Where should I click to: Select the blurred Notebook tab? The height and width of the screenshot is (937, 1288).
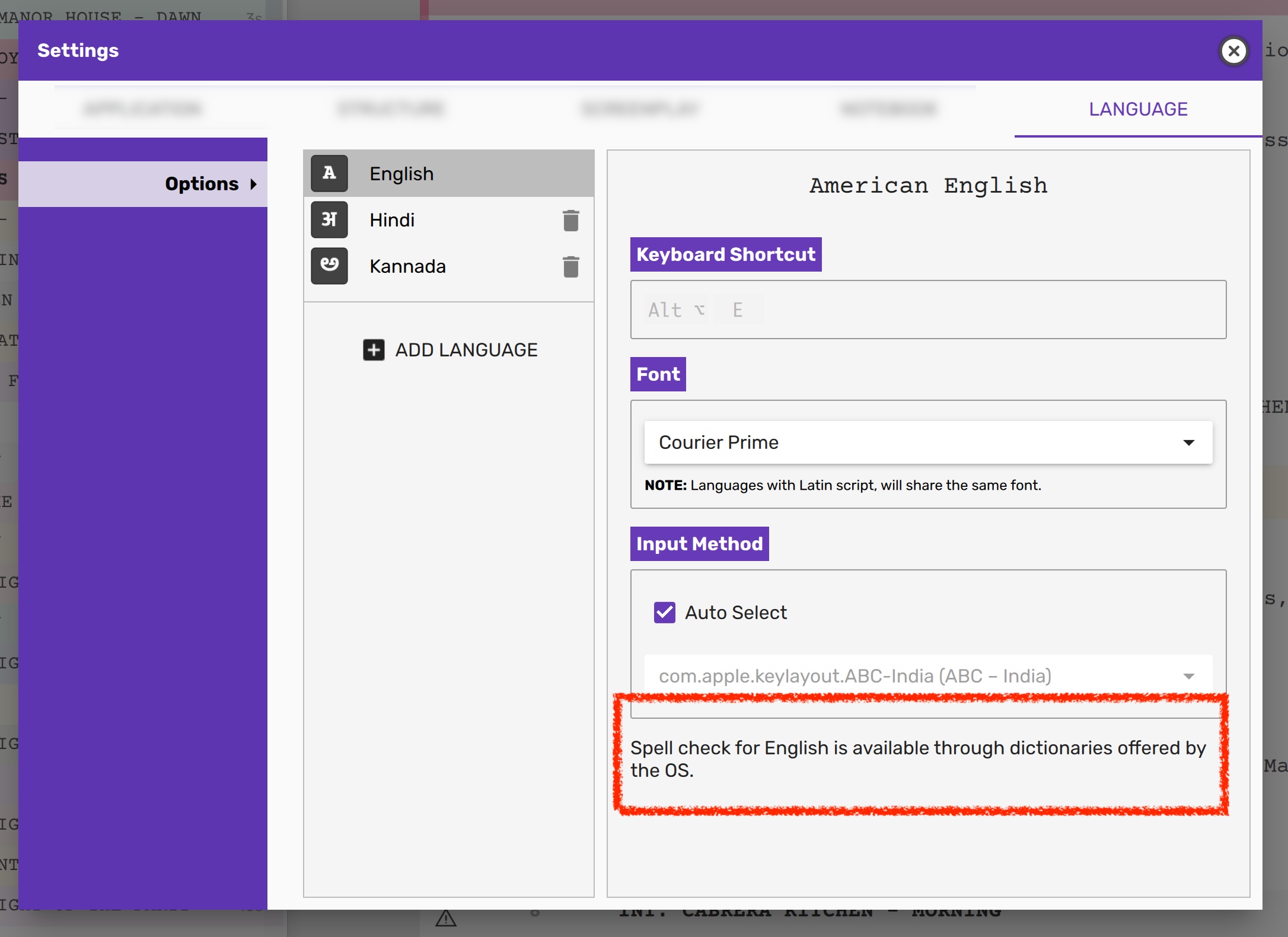point(888,109)
